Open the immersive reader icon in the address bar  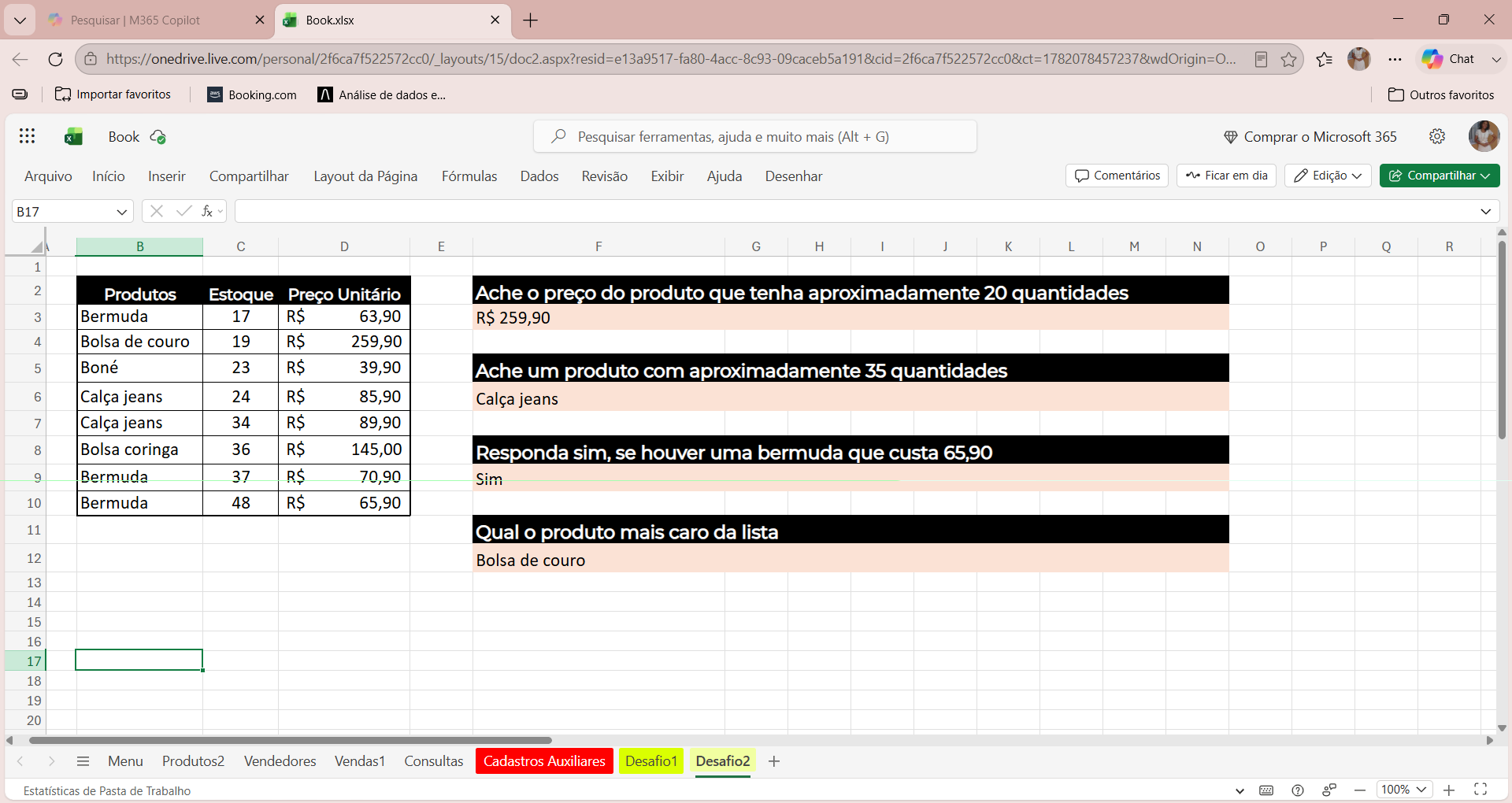(x=1261, y=59)
